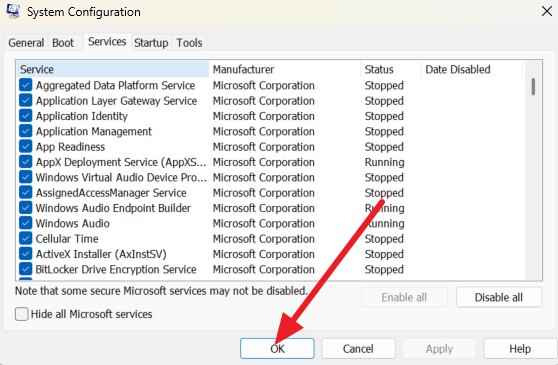
Task: Click 'AssignedAccessManager Service' name
Action: point(111,193)
